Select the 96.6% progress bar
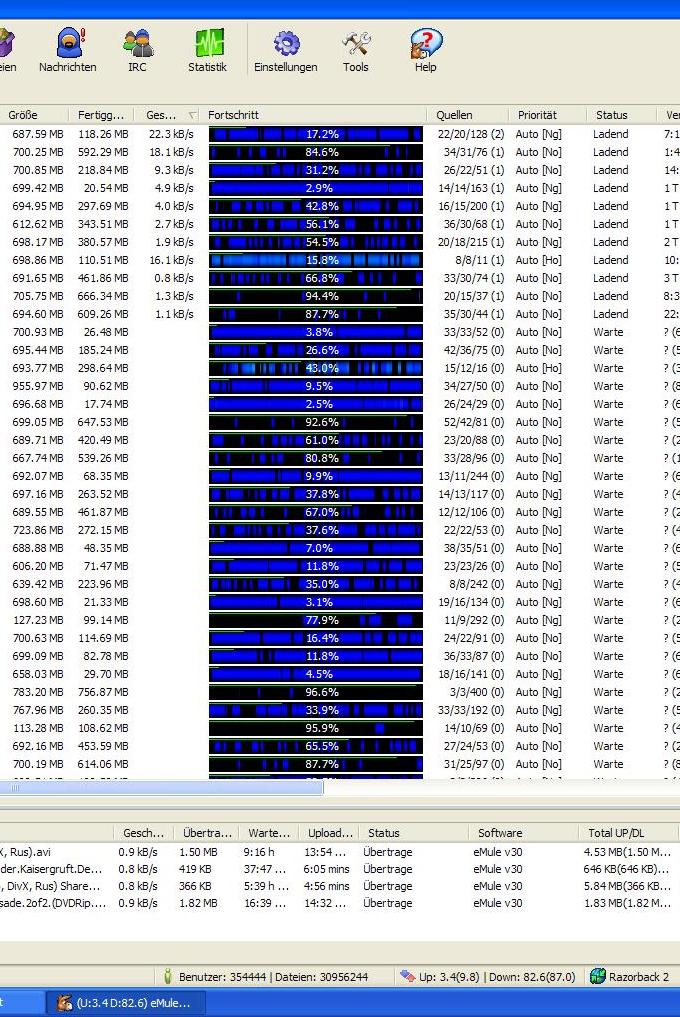This screenshot has height=1017, width=680. pyautogui.click(x=315, y=692)
